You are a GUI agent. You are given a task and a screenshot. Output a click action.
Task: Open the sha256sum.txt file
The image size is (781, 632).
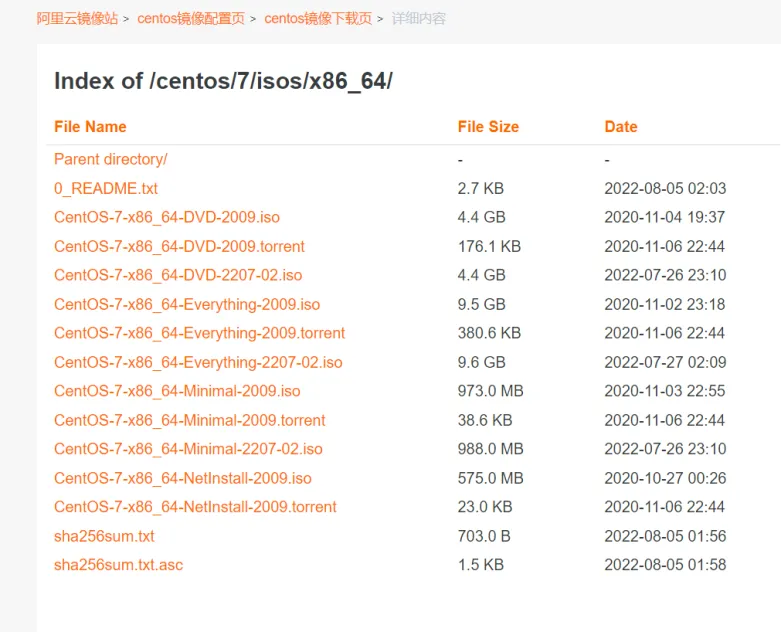104,536
